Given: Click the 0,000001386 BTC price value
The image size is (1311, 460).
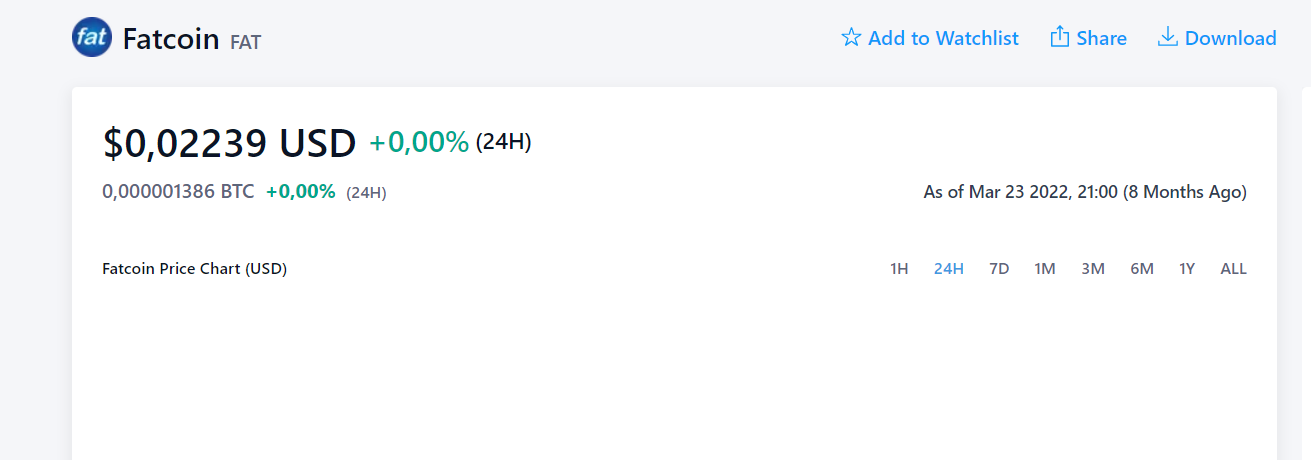Looking at the screenshot, I should click(178, 191).
